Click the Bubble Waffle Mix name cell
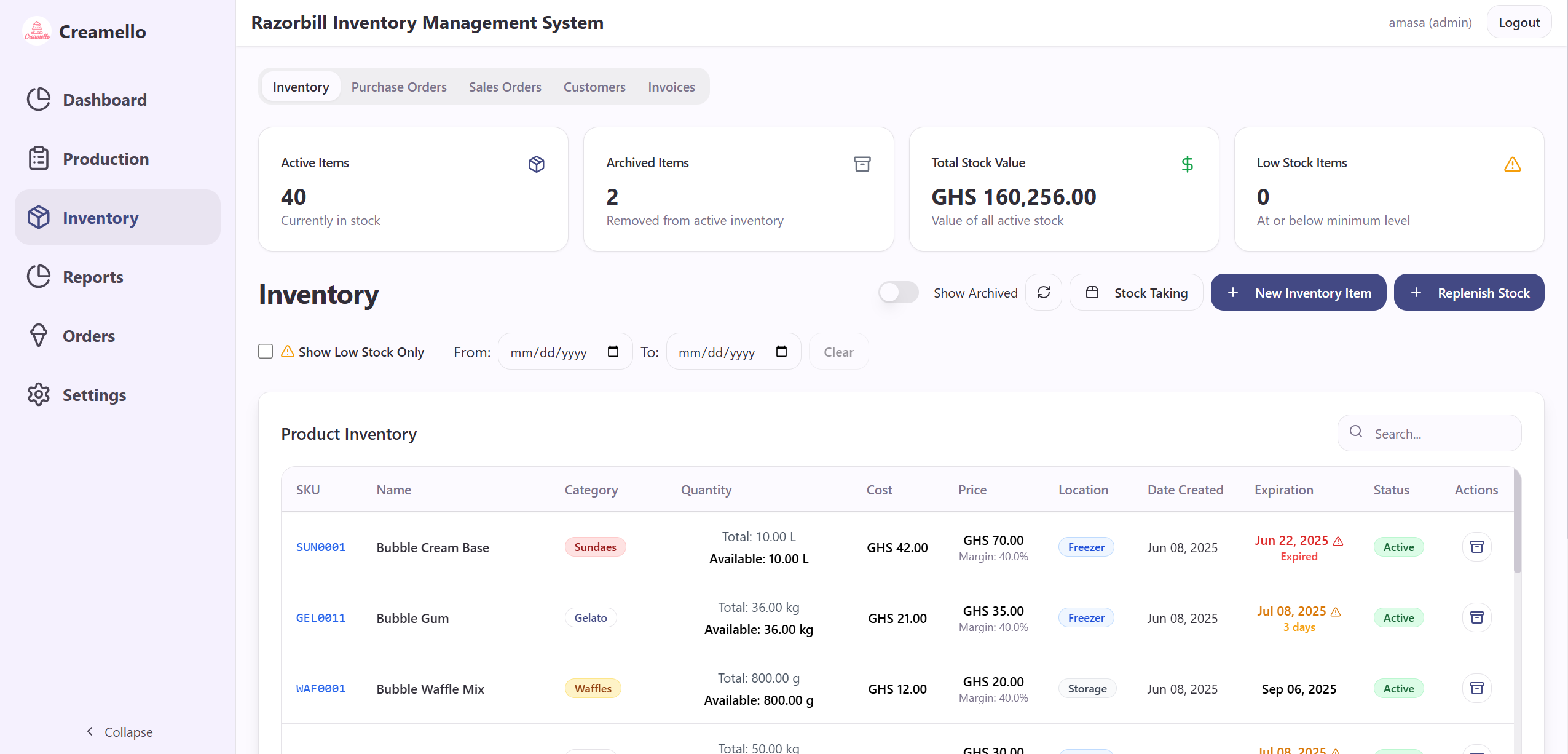Screen dimensions: 1568x754 click(430, 689)
